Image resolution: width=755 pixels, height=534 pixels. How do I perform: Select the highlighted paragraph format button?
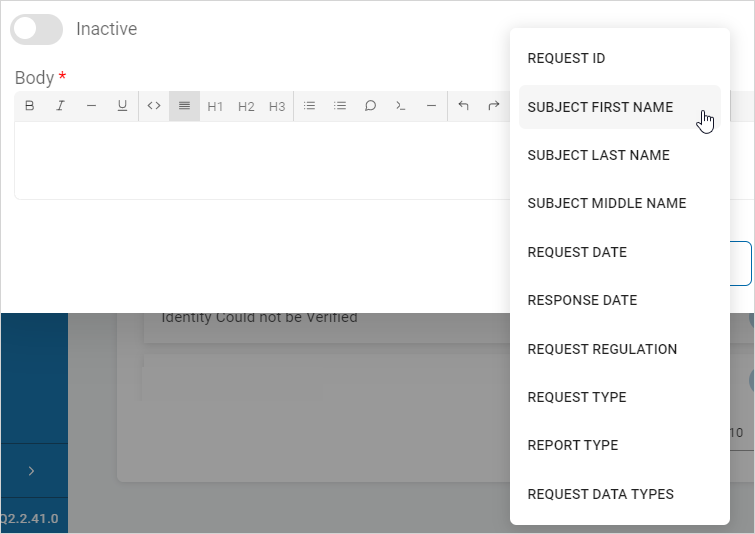click(184, 106)
